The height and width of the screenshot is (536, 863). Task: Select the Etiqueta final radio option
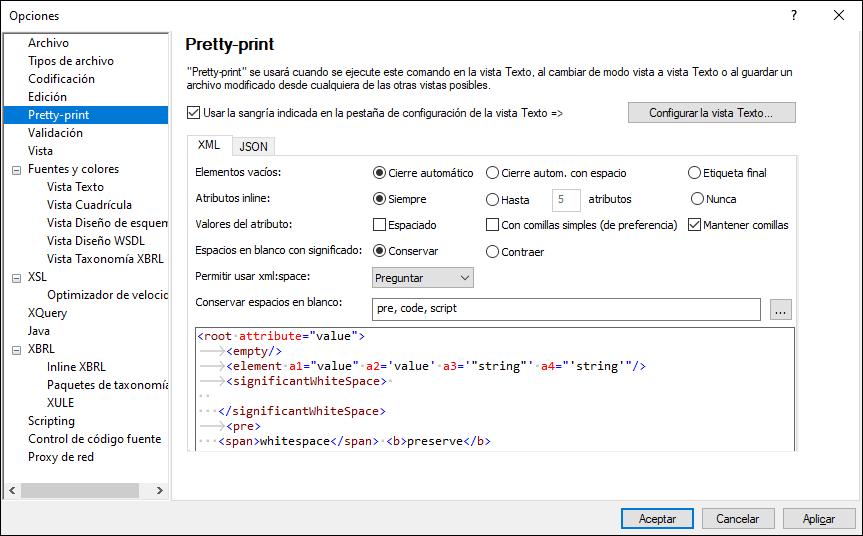pyautogui.click(x=695, y=173)
